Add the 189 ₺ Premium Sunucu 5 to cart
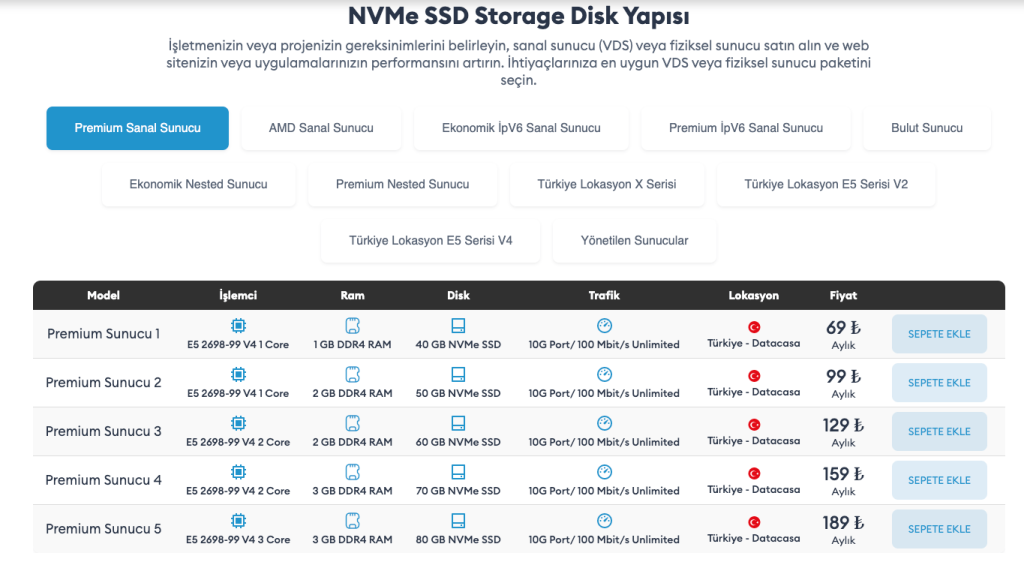1024x568 pixels. point(939,529)
